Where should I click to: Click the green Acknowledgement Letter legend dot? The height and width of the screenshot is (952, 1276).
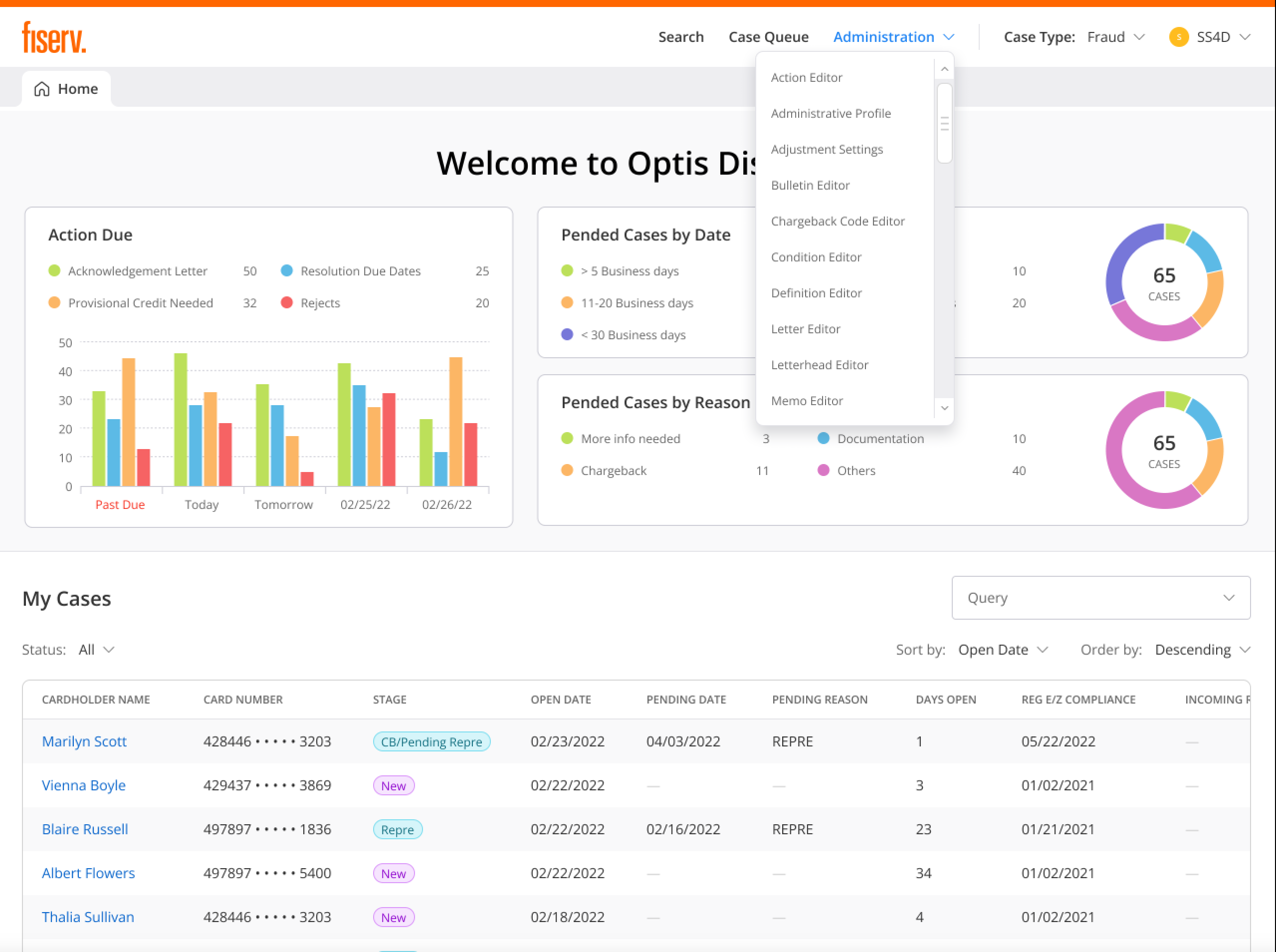pos(54,271)
